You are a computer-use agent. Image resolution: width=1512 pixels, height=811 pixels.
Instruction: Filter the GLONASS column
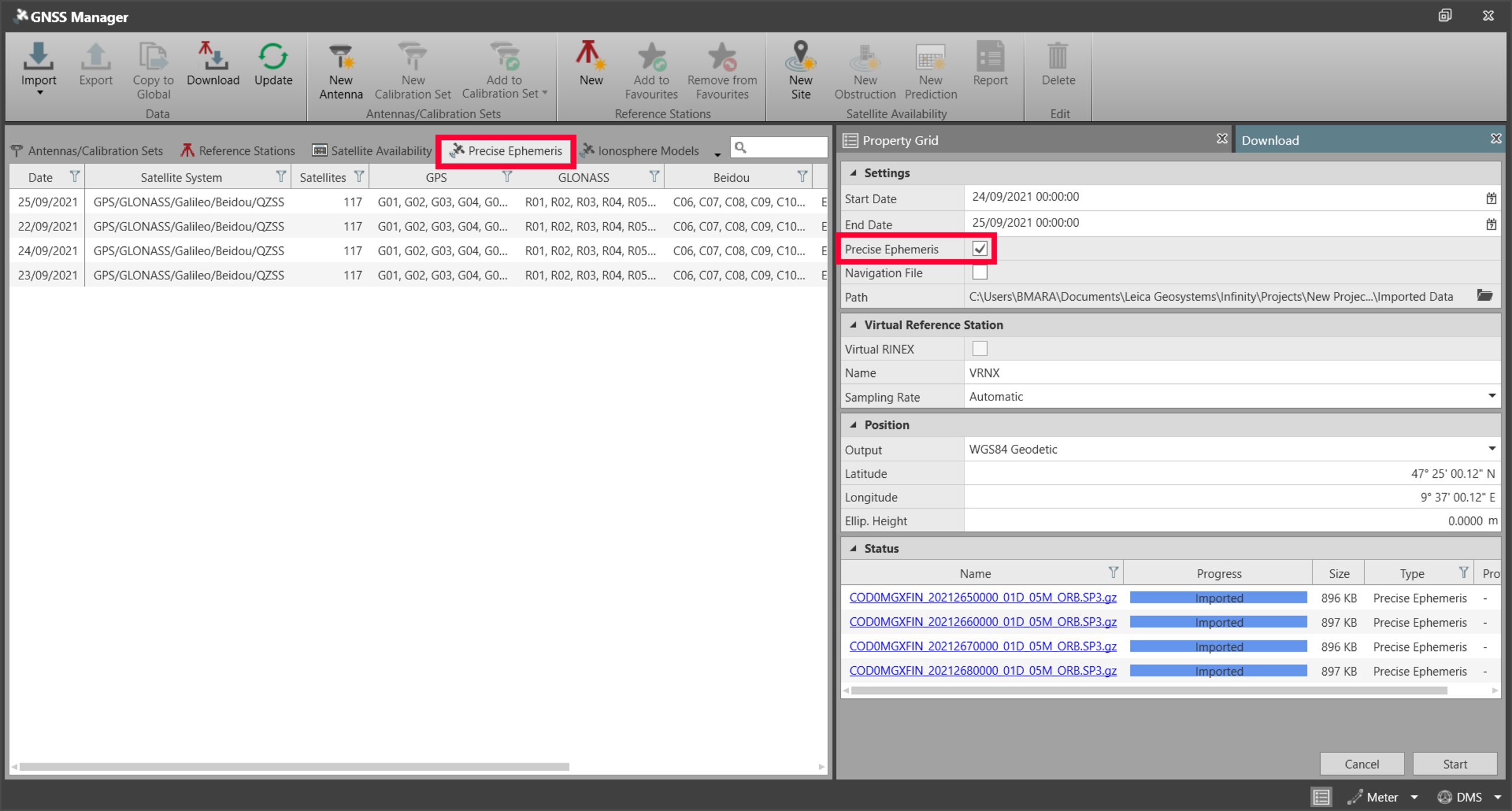(x=654, y=177)
